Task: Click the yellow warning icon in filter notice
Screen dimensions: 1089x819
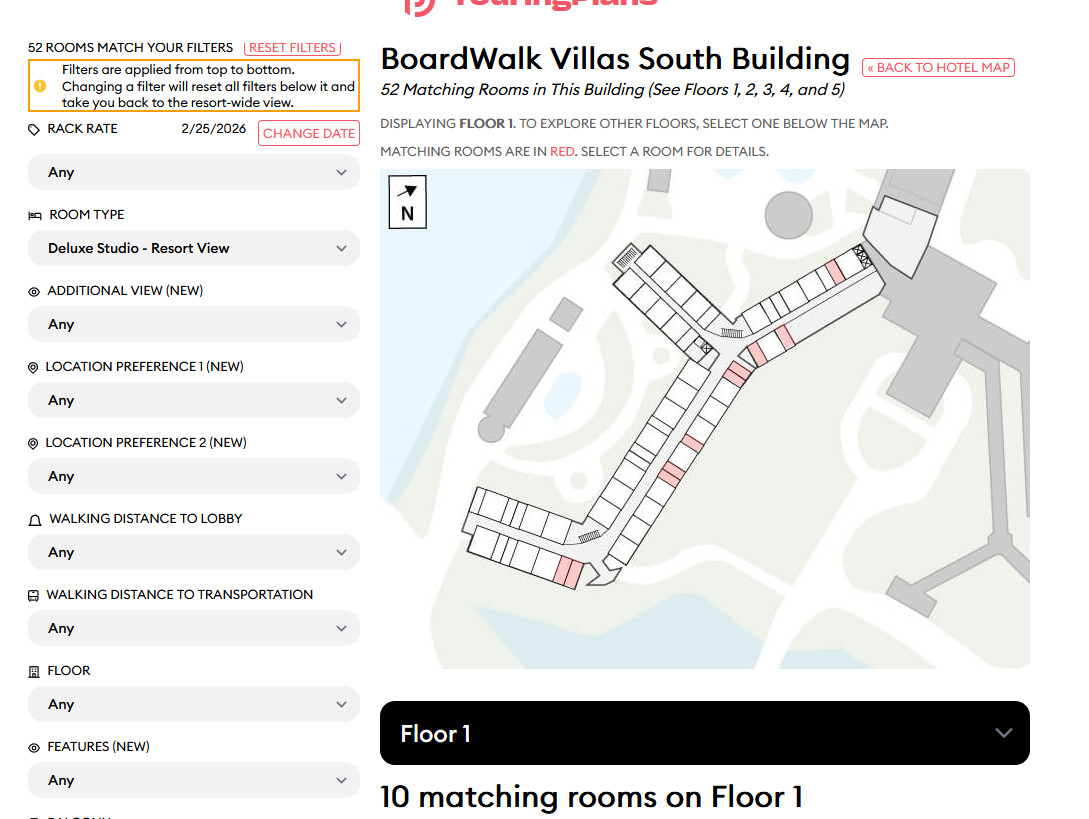Action: click(40, 86)
